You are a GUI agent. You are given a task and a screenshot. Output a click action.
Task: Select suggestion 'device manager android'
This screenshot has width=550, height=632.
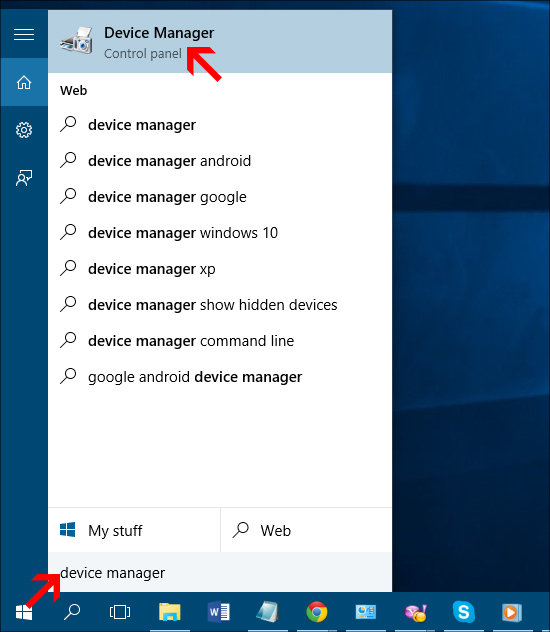220,161
